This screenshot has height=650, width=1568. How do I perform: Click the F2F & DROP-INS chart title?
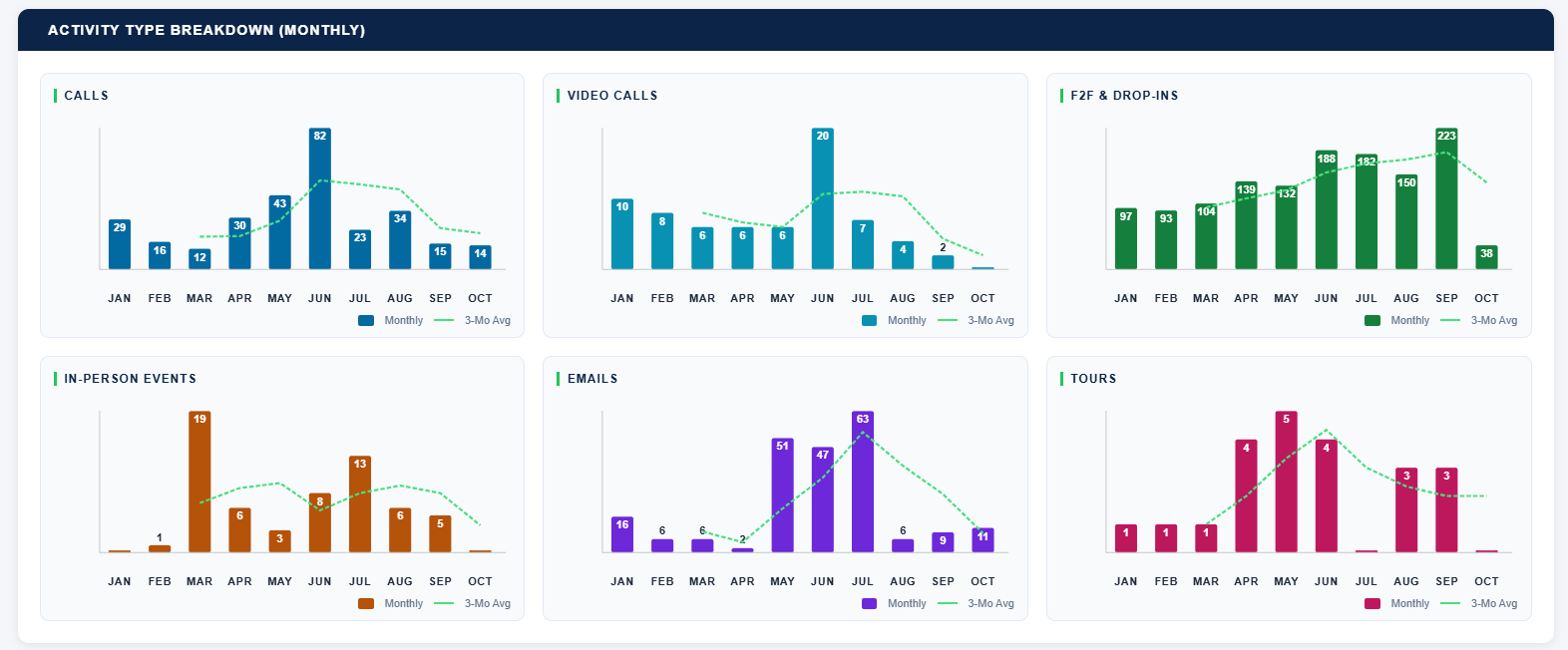point(1124,96)
